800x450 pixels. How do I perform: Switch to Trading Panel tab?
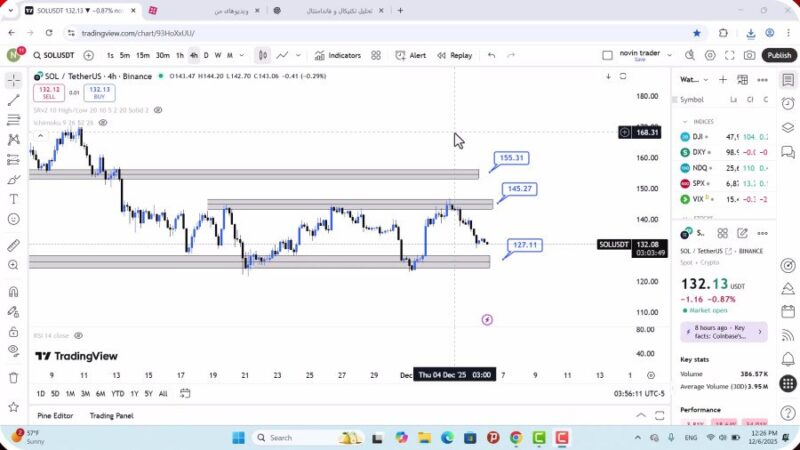coord(111,416)
